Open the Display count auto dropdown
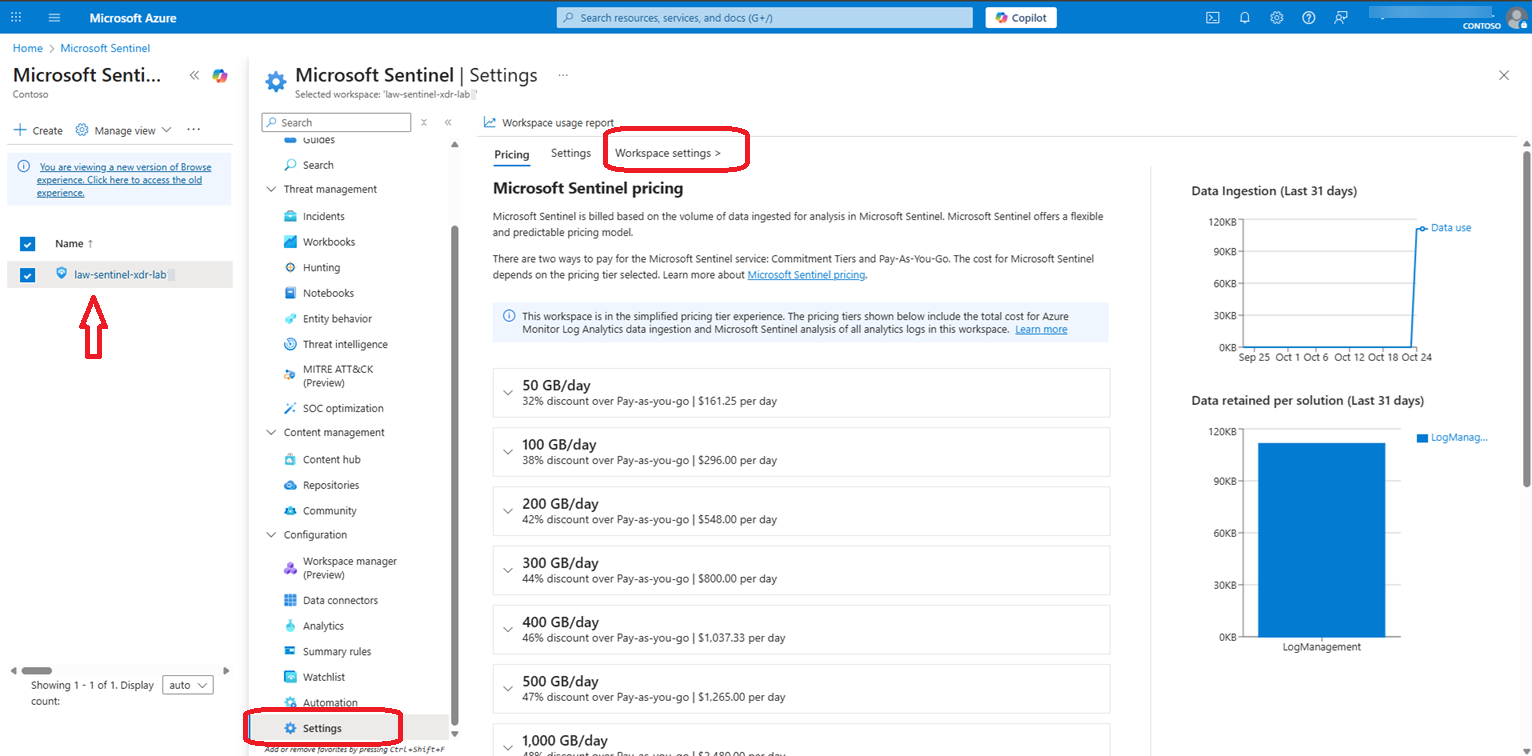Screen dimensions: 1532x756 (187, 685)
